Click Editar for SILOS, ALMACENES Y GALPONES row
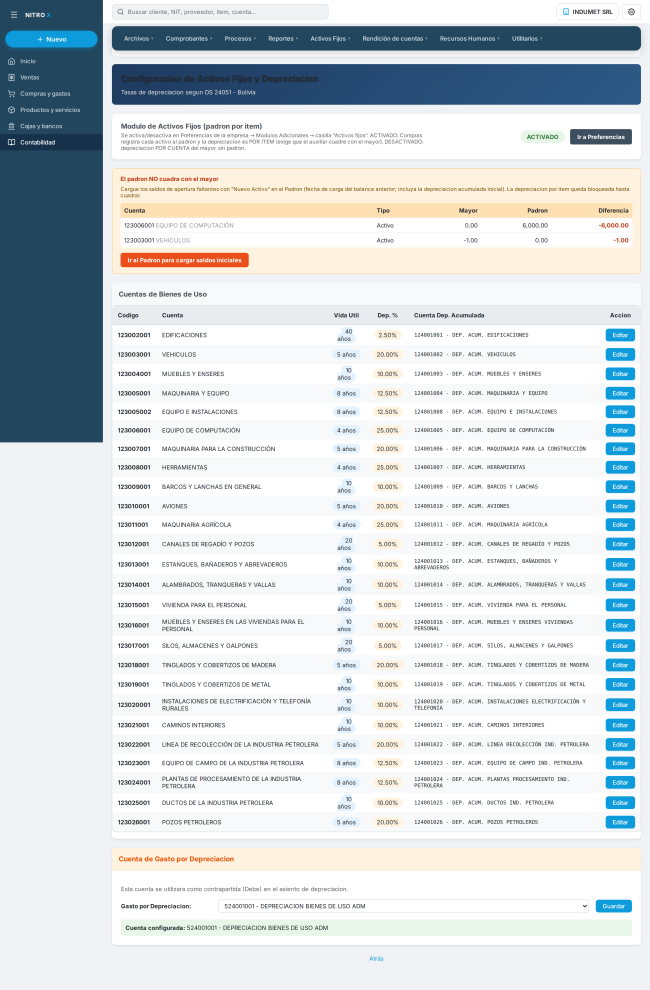This screenshot has width=650, height=990. (x=620, y=646)
